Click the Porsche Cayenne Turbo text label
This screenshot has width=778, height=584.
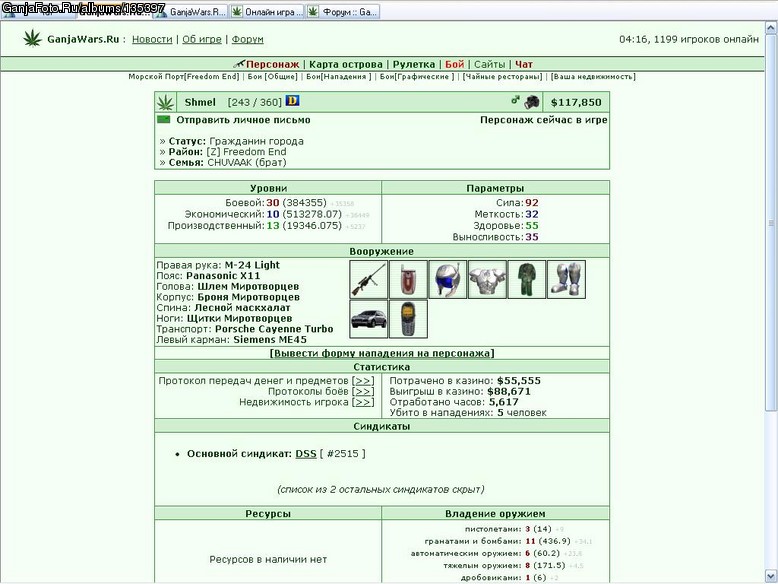tap(274, 329)
